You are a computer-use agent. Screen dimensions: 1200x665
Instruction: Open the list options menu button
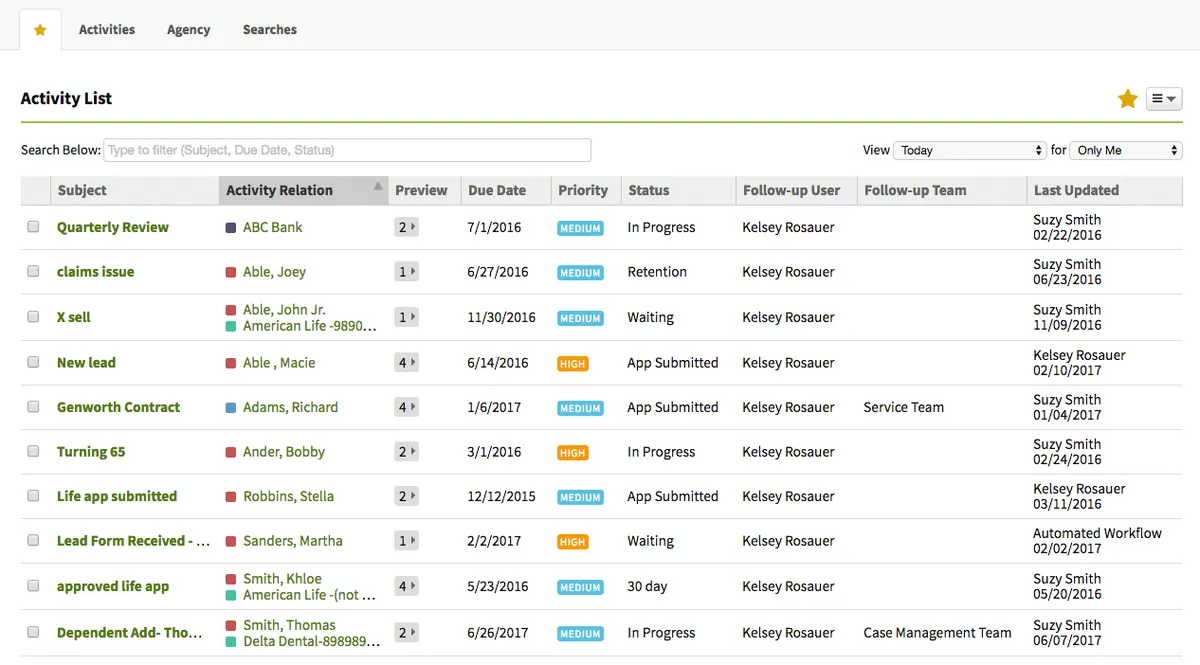(x=1164, y=99)
